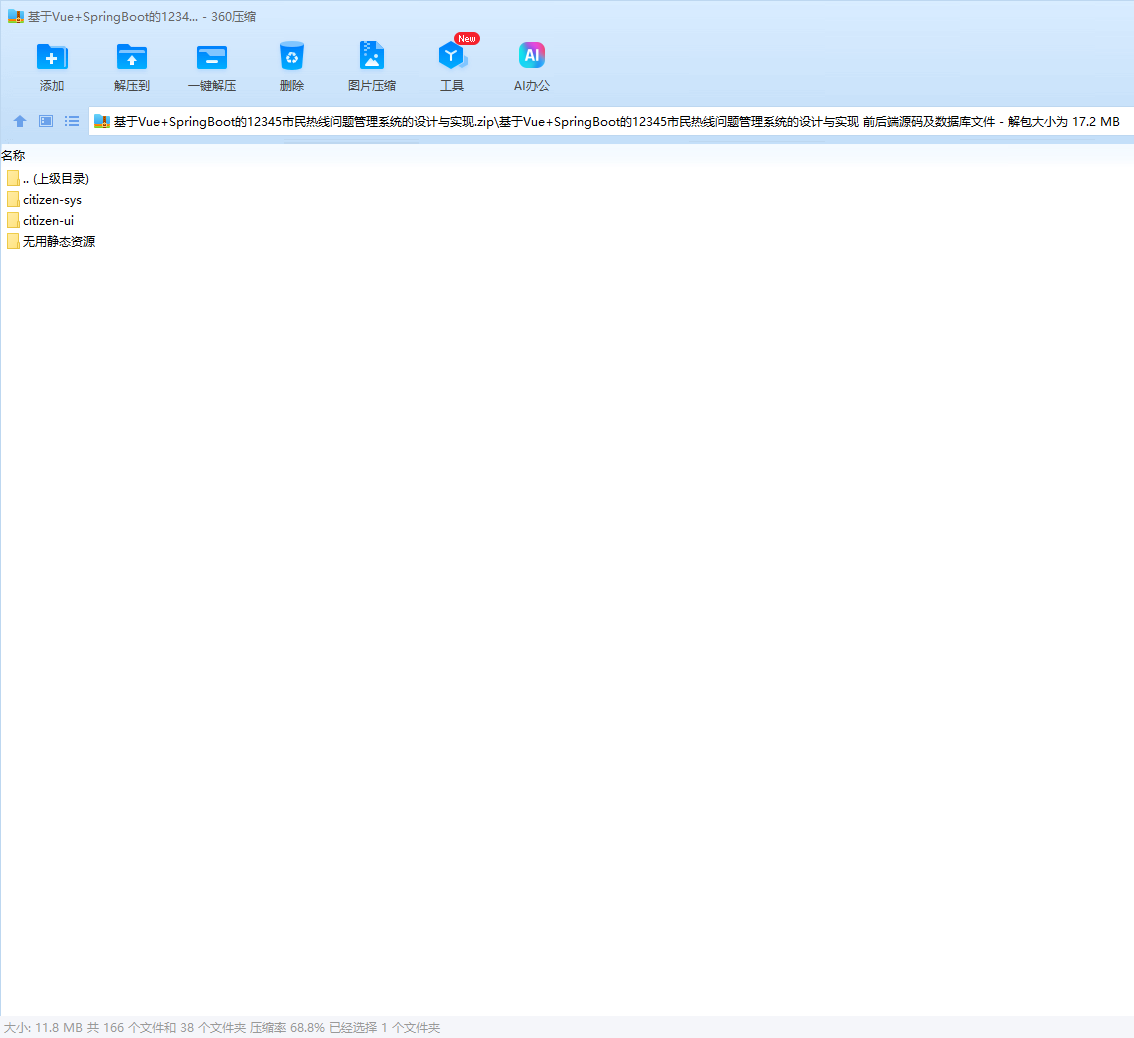This screenshot has height=1038, width=1134.
Task: Select the 无用静态资源 folder
Action: 51,242
